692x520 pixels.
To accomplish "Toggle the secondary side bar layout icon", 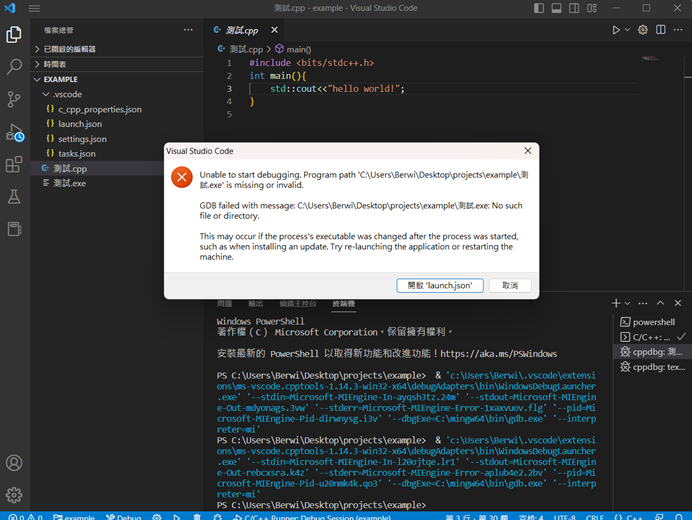I will pos(574,8).
